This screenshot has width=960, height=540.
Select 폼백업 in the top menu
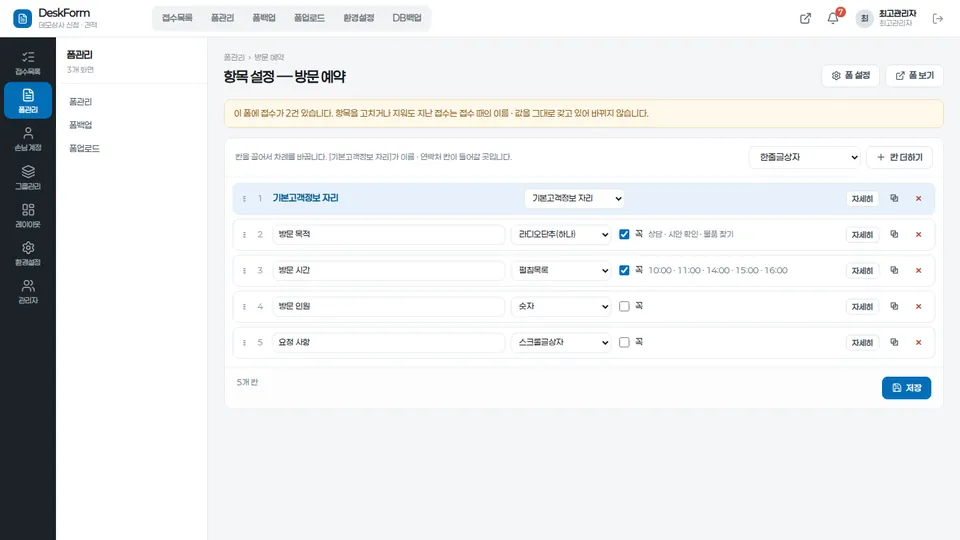point(264,18)
